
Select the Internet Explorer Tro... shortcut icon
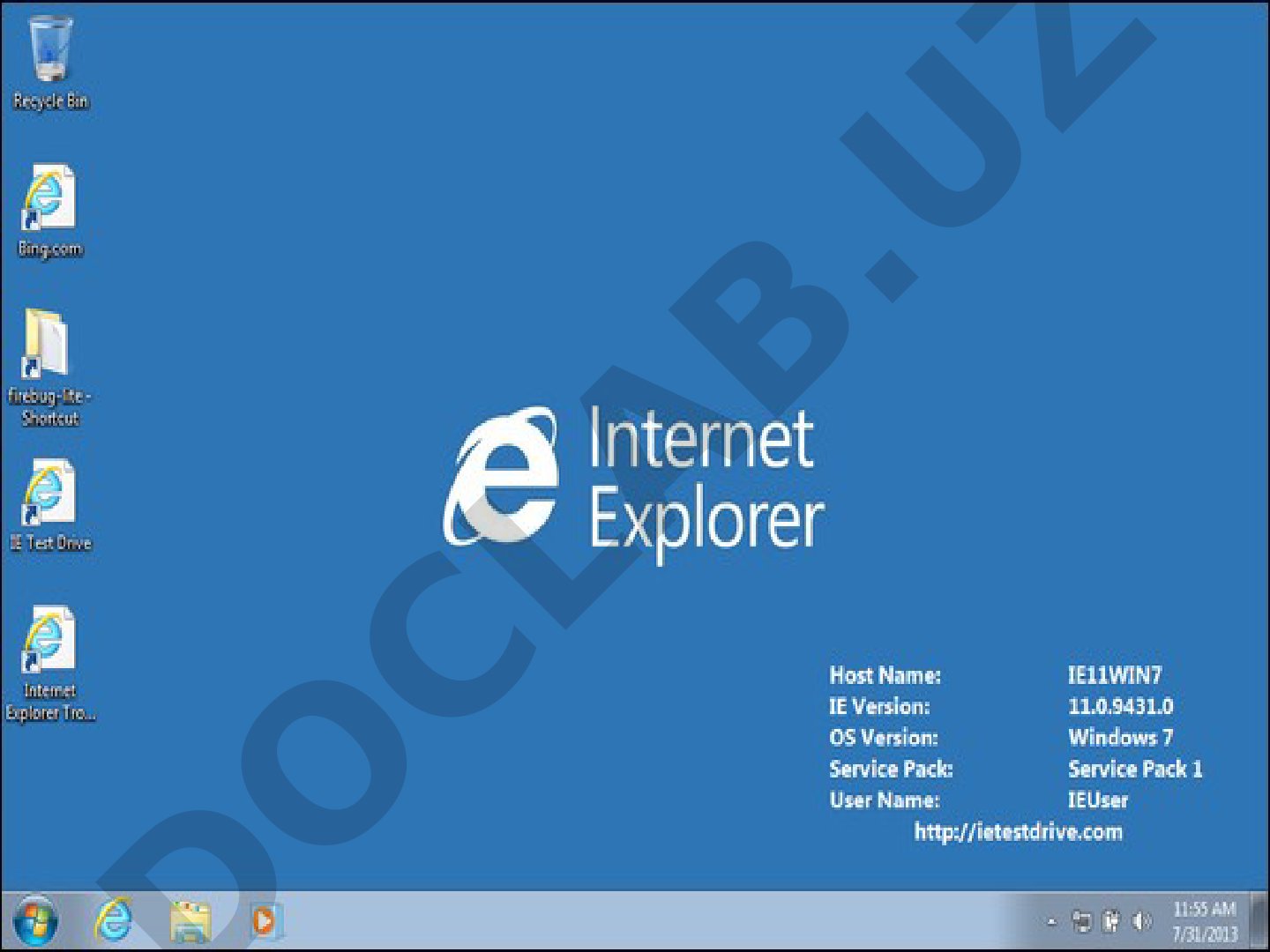tap(49, 639)
